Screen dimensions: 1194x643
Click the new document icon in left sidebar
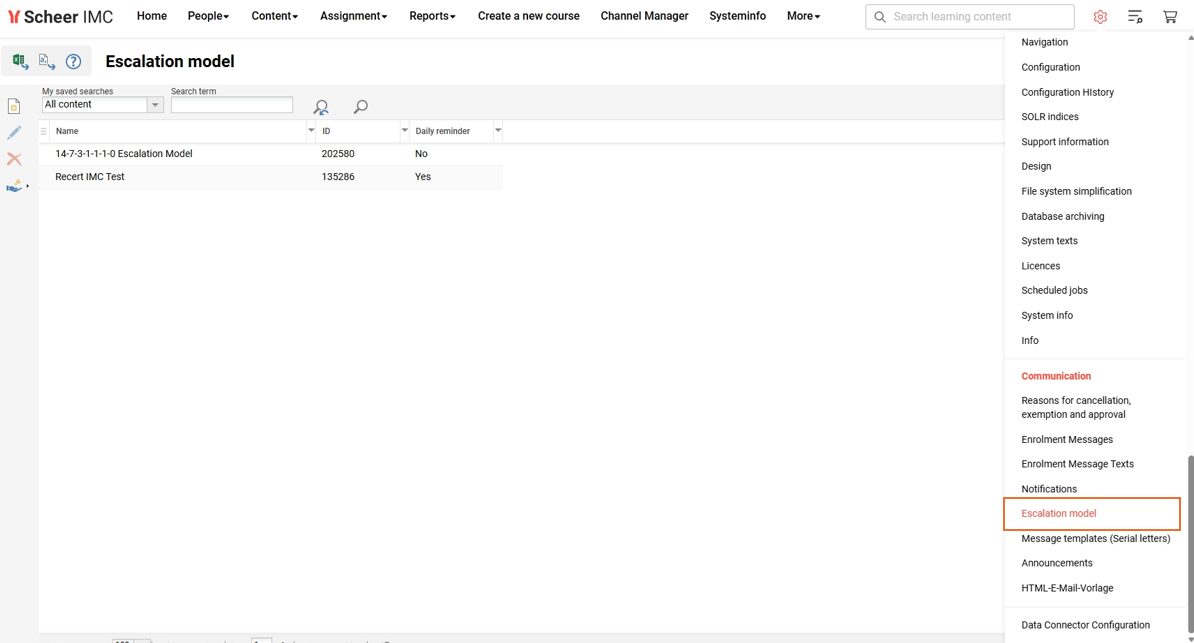tap(14, 106)
